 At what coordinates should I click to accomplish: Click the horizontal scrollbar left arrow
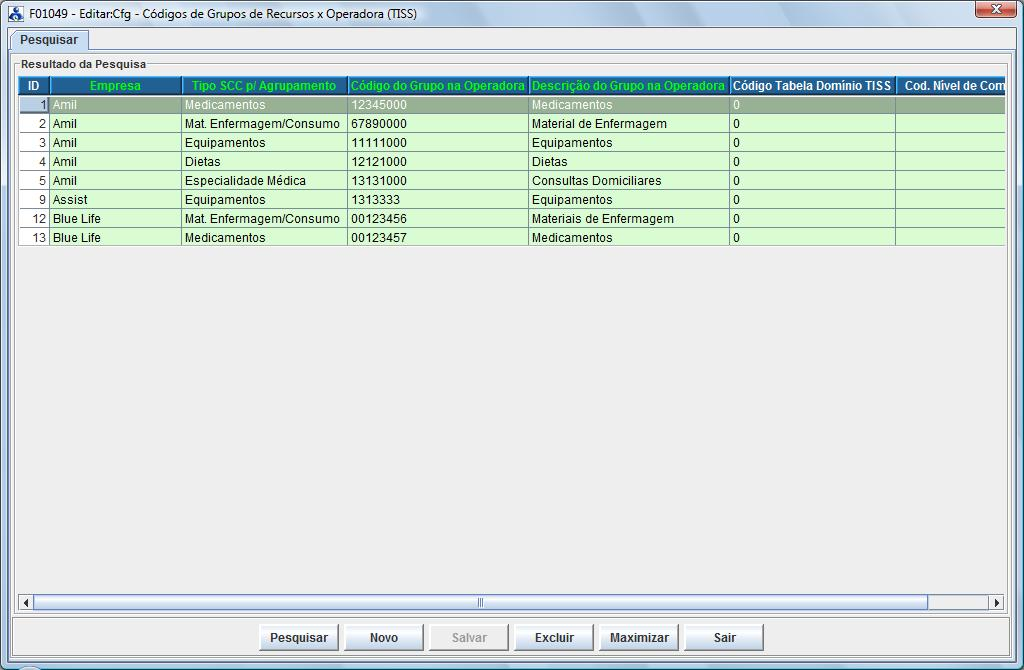click(27, 603)
